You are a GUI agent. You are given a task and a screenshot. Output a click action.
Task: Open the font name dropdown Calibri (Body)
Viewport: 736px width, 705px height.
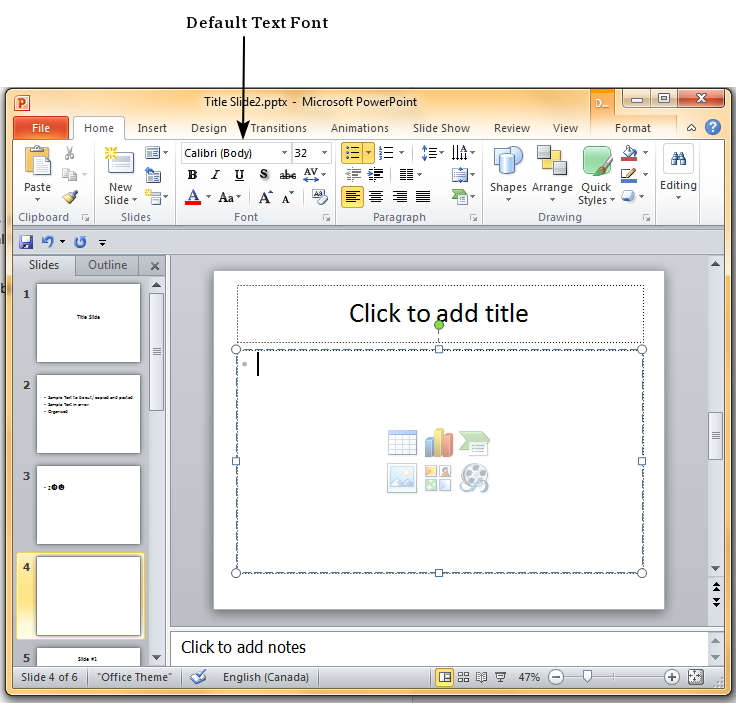(x=284, y=153)
